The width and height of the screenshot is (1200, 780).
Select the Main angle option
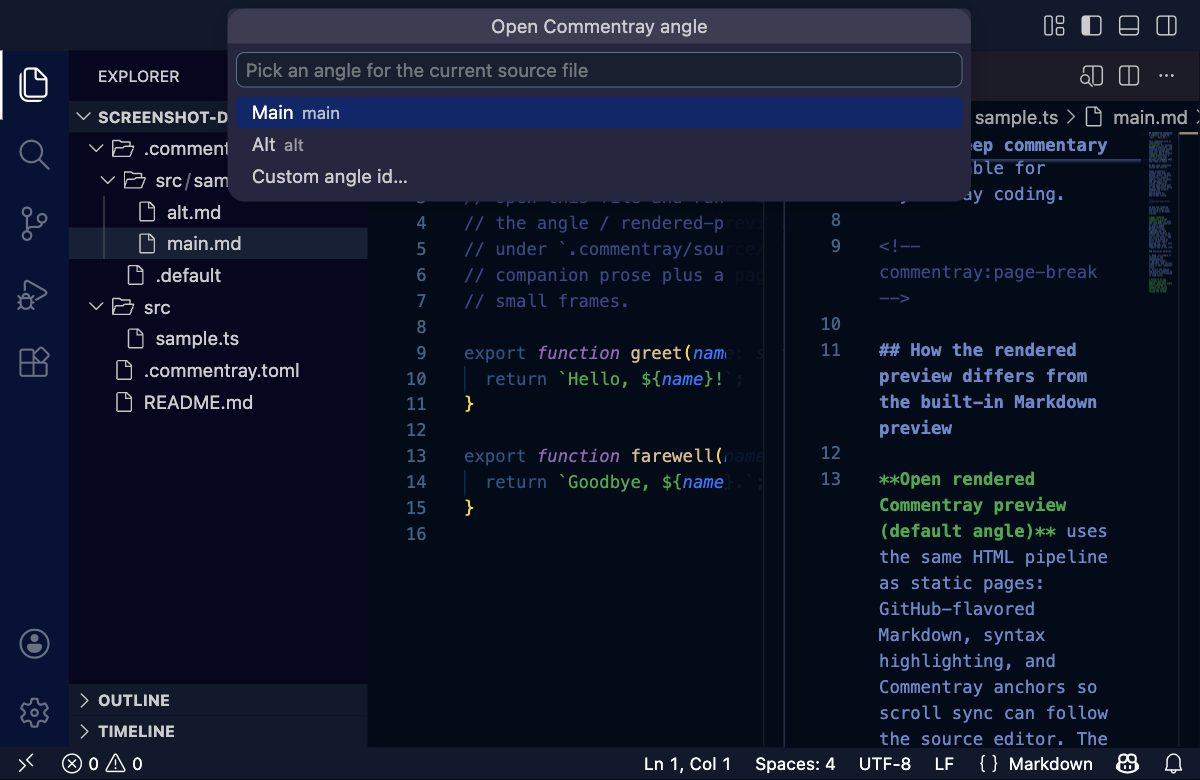pyautogui.click(x=599, y=113)
